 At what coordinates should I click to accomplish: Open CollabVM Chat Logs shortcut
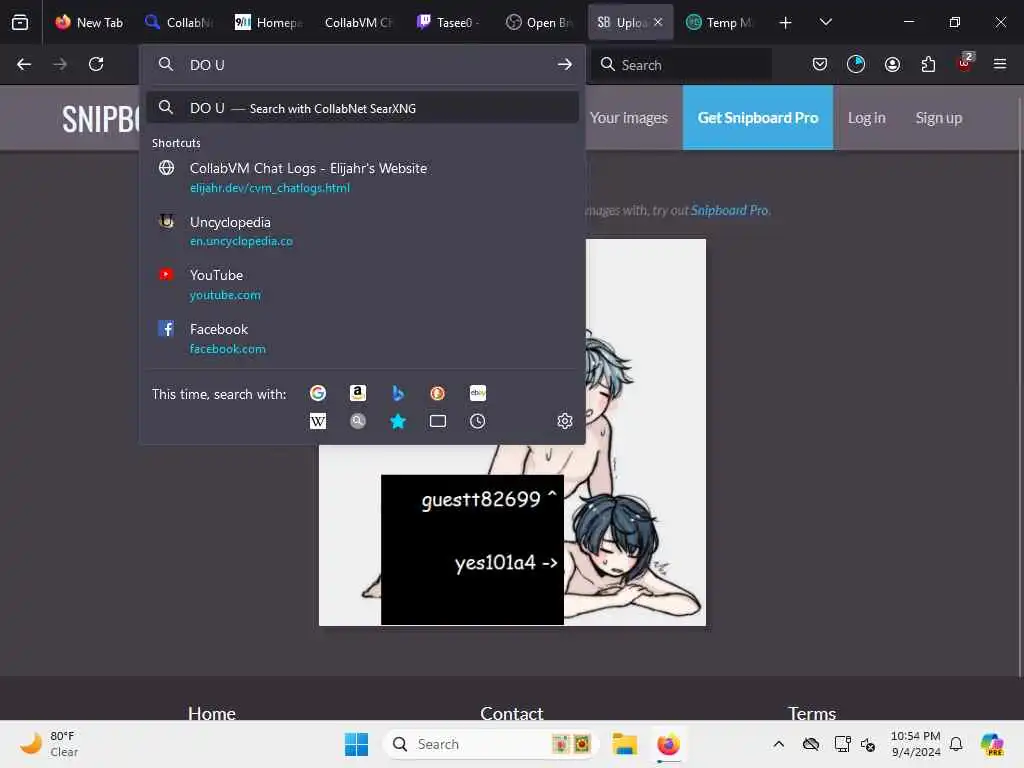[x=362, y=178]
